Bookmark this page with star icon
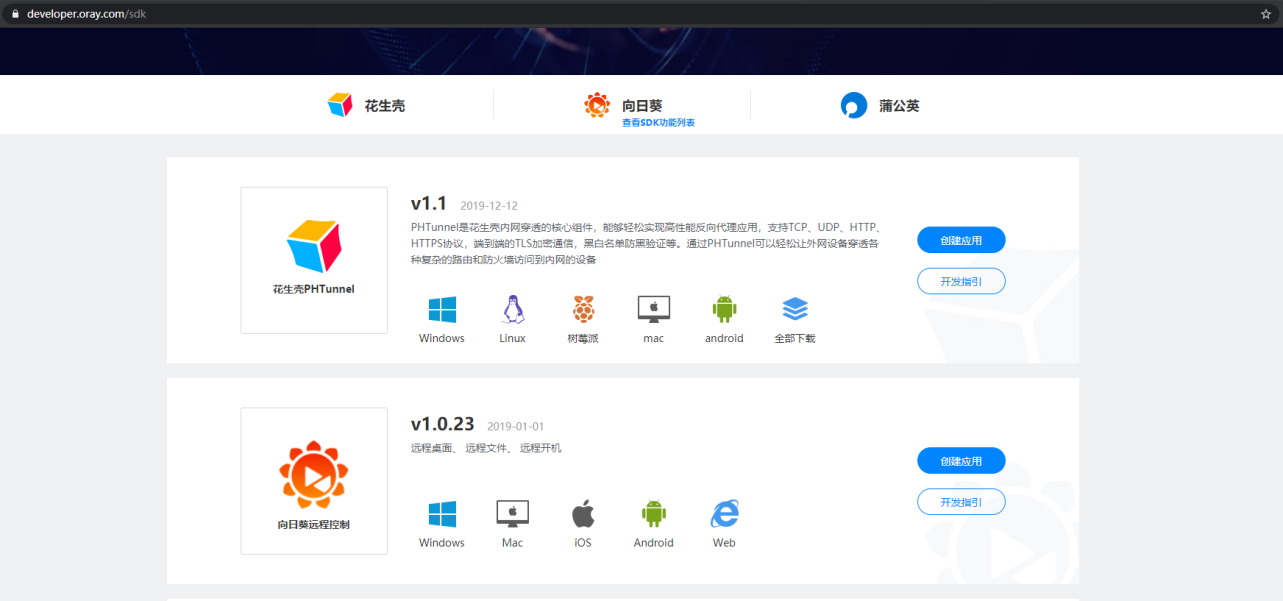The width and height of the screenshot is (1283, 601). [1265, 14]
